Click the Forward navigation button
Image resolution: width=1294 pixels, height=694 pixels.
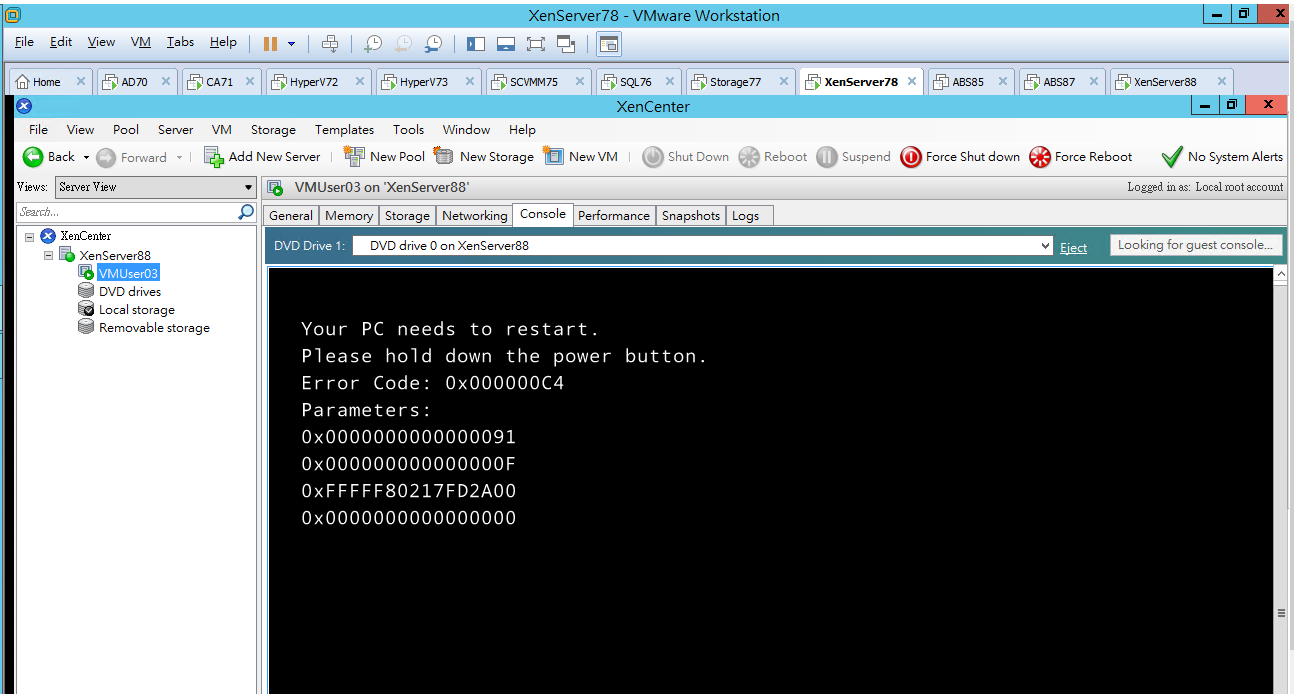point(132,157)
